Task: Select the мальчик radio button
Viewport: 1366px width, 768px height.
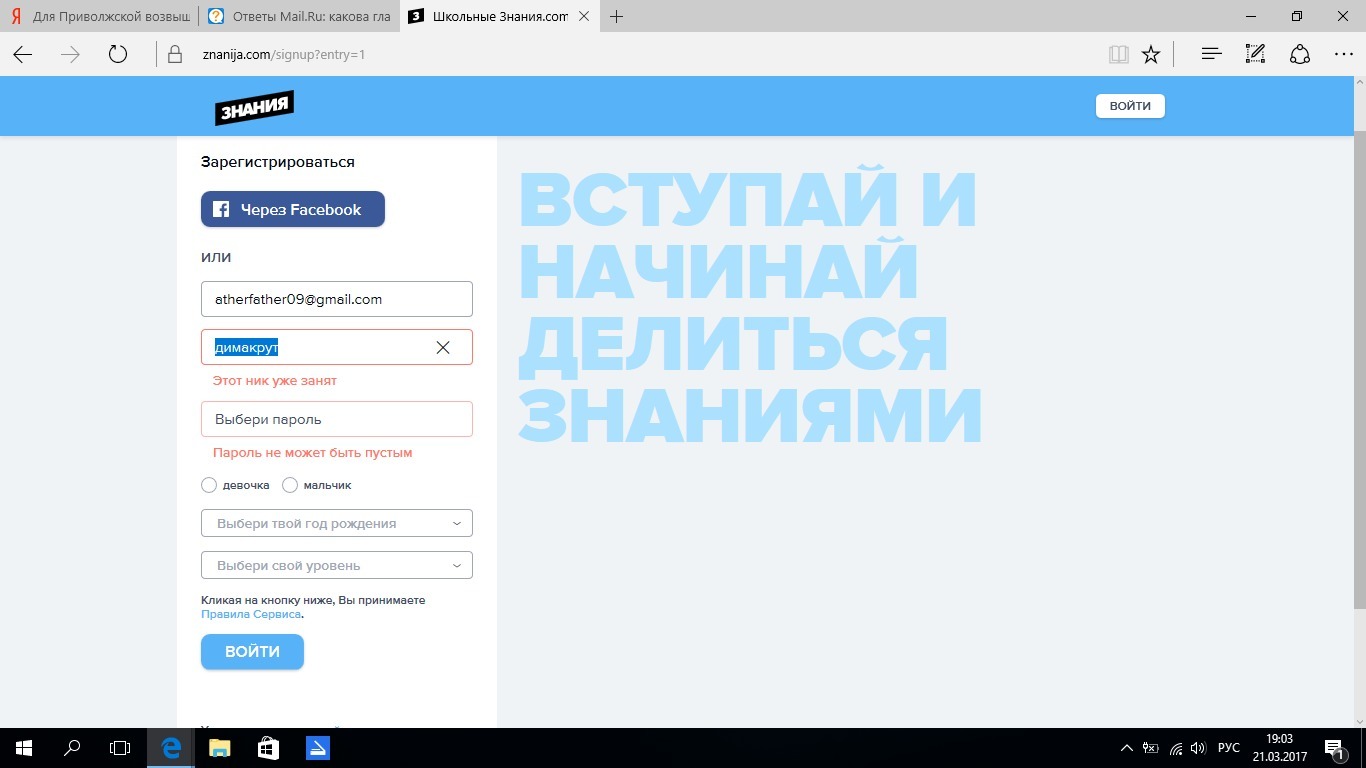Action: 290,485
